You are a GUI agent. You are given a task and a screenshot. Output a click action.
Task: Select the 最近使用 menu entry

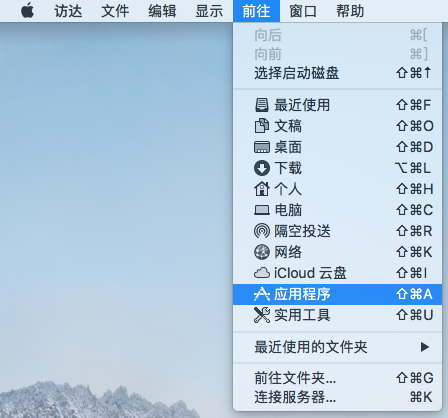click(x=337, y=105)
